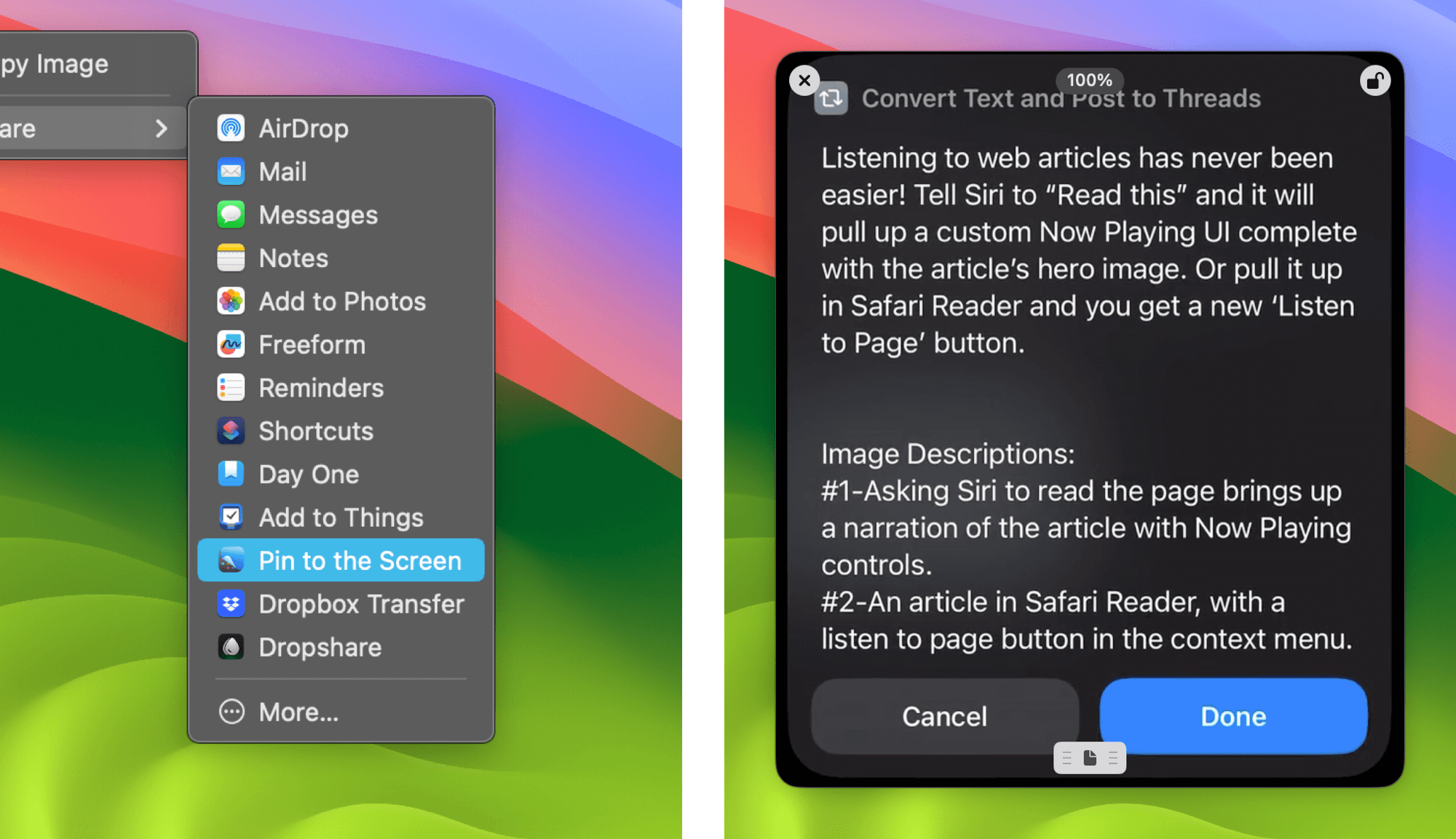Click the lock/unlock icon top right
Viewport: 1456px width, 839px height.
1375,80
